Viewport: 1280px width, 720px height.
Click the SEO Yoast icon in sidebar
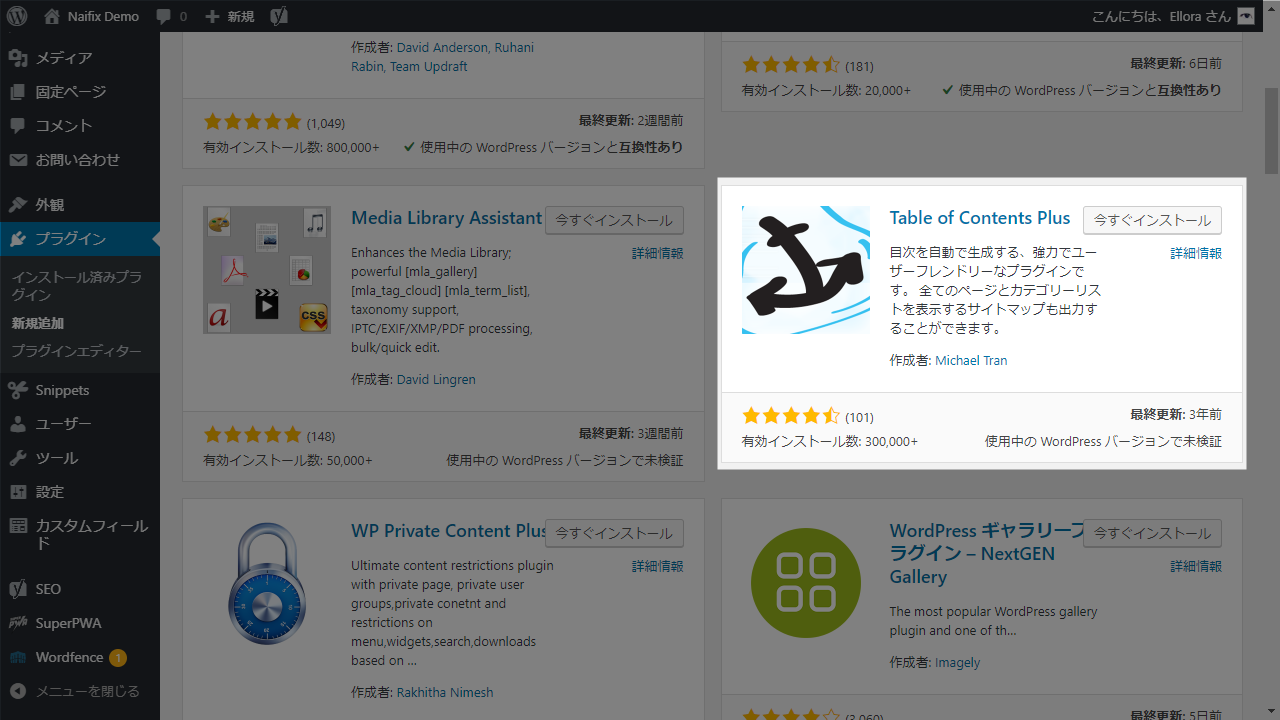18,589
